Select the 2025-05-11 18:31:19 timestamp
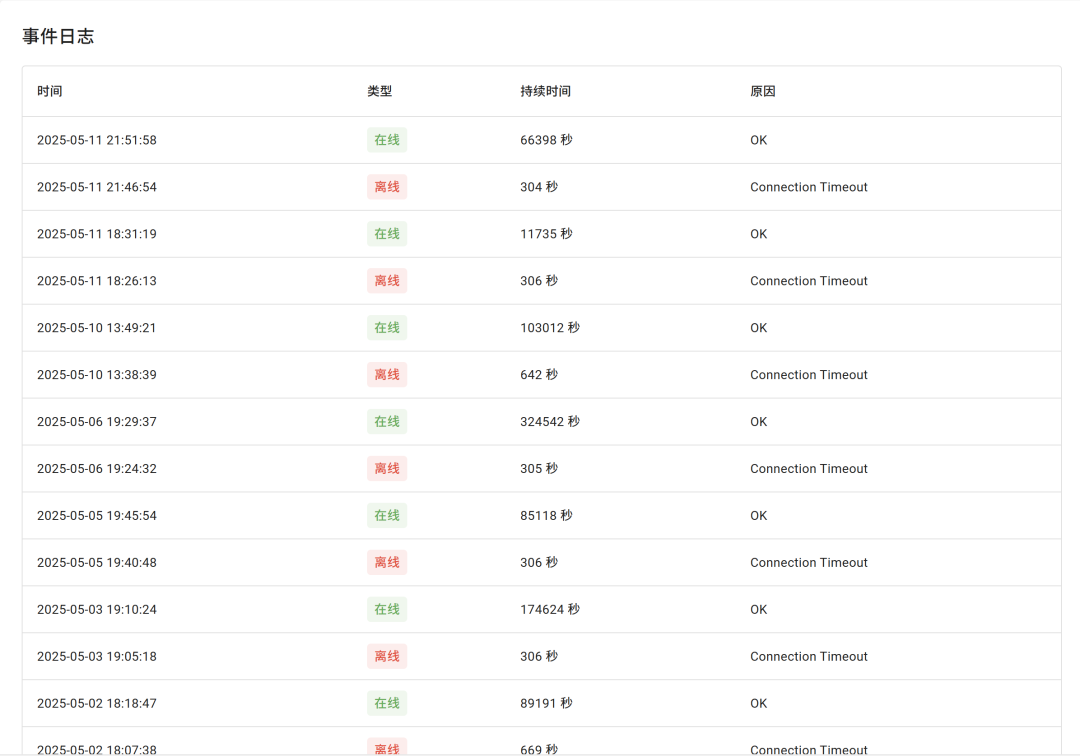Image resolution: width=1080 pixels, height=756 pixels. pos(96,234)
